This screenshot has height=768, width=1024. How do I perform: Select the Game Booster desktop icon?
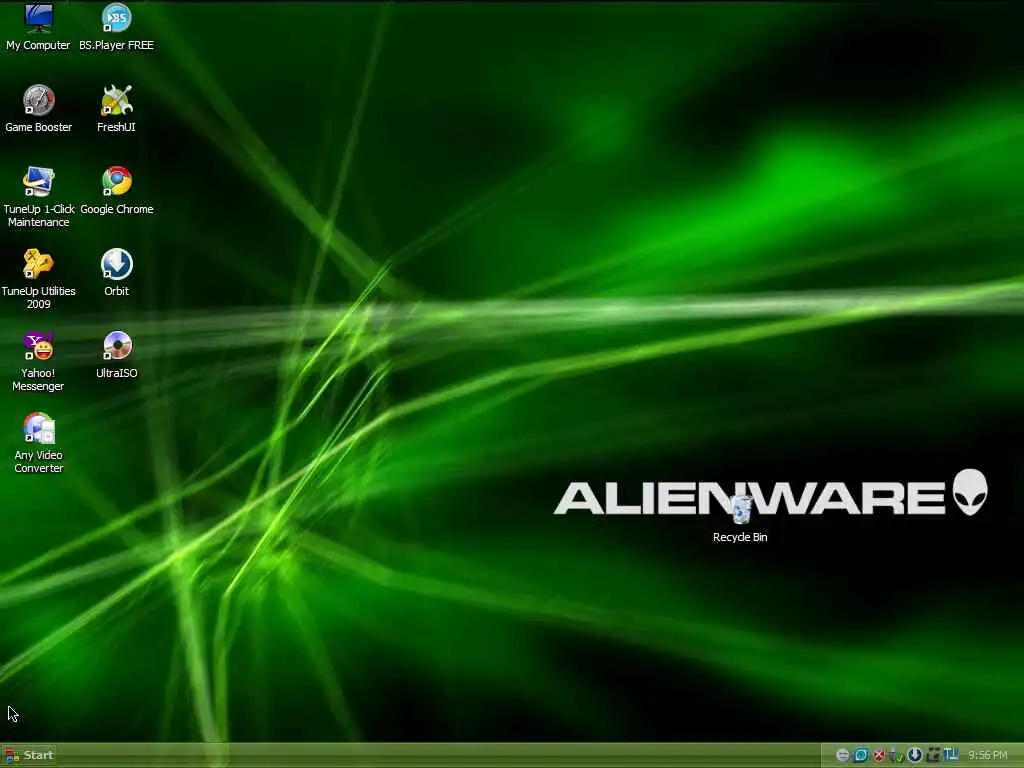39,108
